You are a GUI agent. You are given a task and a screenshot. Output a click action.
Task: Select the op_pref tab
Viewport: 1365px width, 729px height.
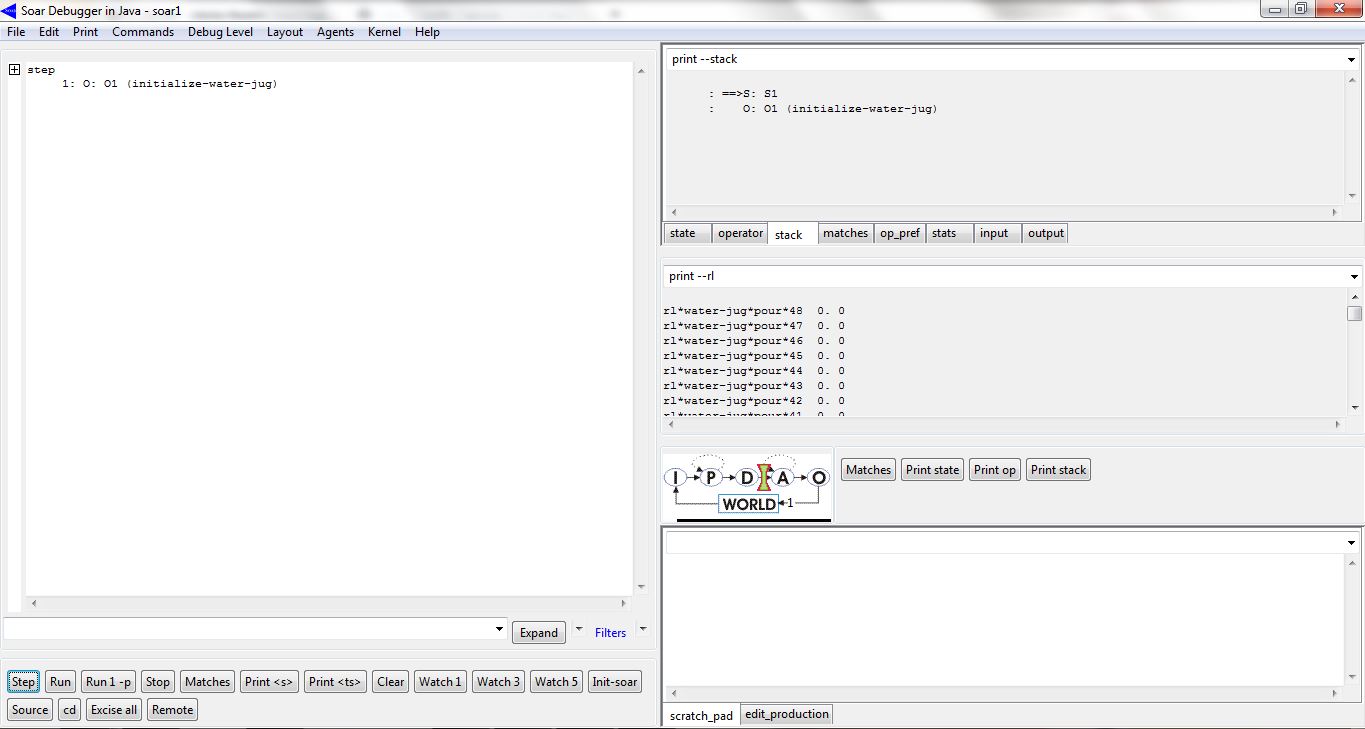[899, 233]
